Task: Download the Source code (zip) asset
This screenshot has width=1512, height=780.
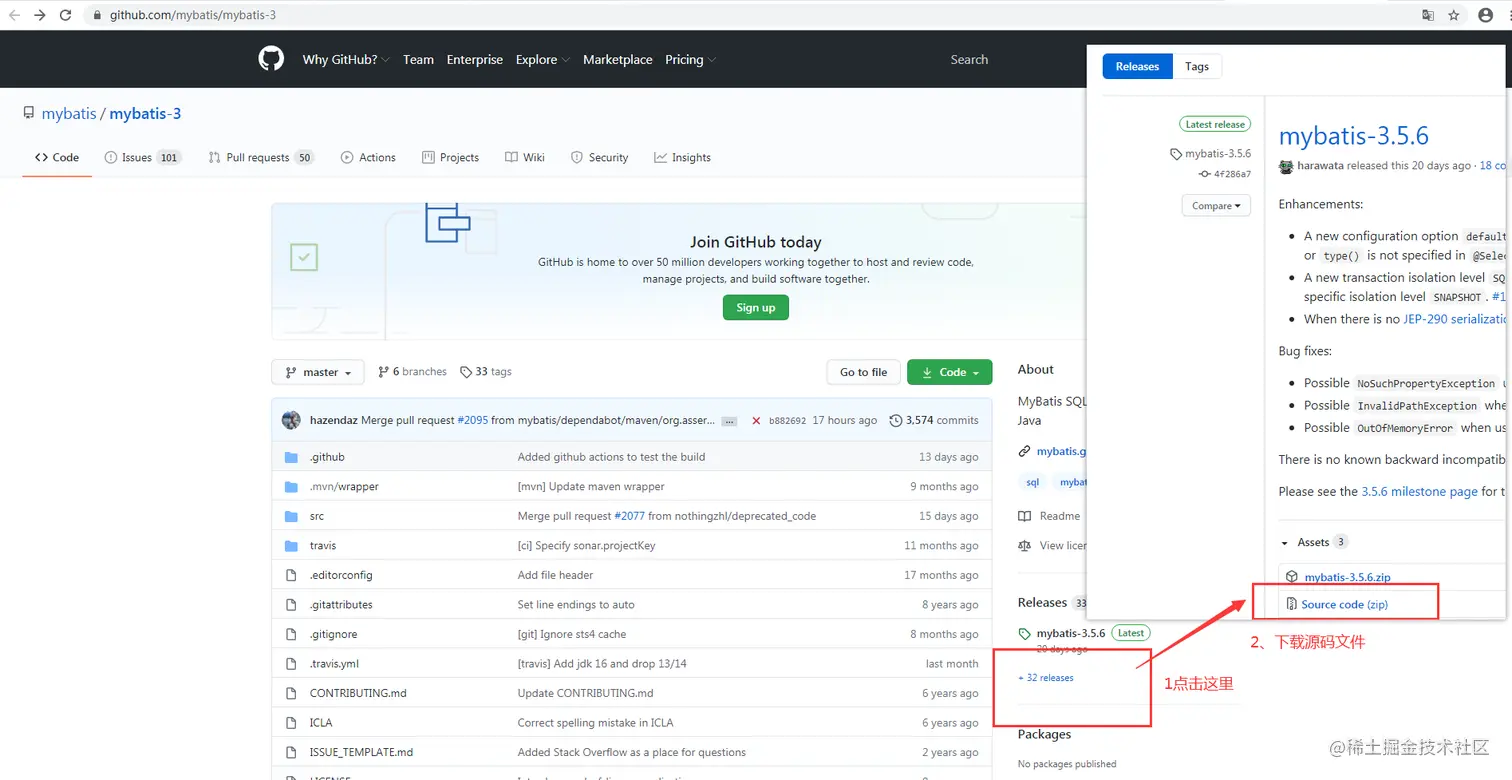Action: [x=1344, y=604]
